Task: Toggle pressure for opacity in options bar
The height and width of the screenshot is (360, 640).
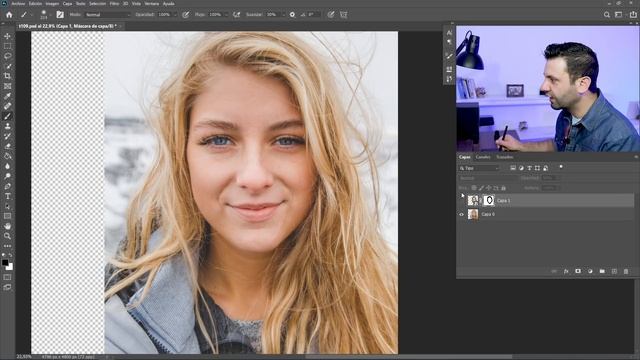Action: tap(186, 15)
